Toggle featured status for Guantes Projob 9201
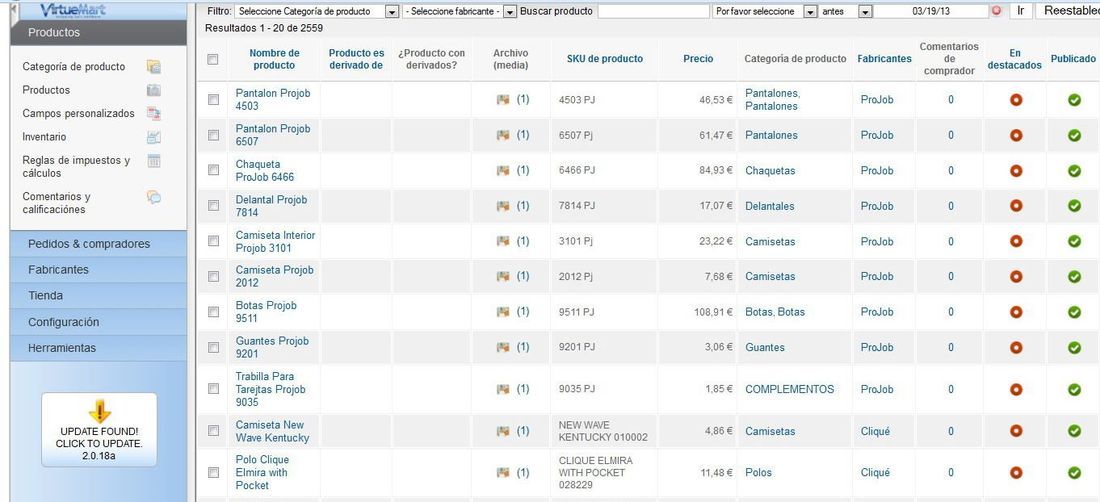1100x502 pixels. click(1016, 347)
